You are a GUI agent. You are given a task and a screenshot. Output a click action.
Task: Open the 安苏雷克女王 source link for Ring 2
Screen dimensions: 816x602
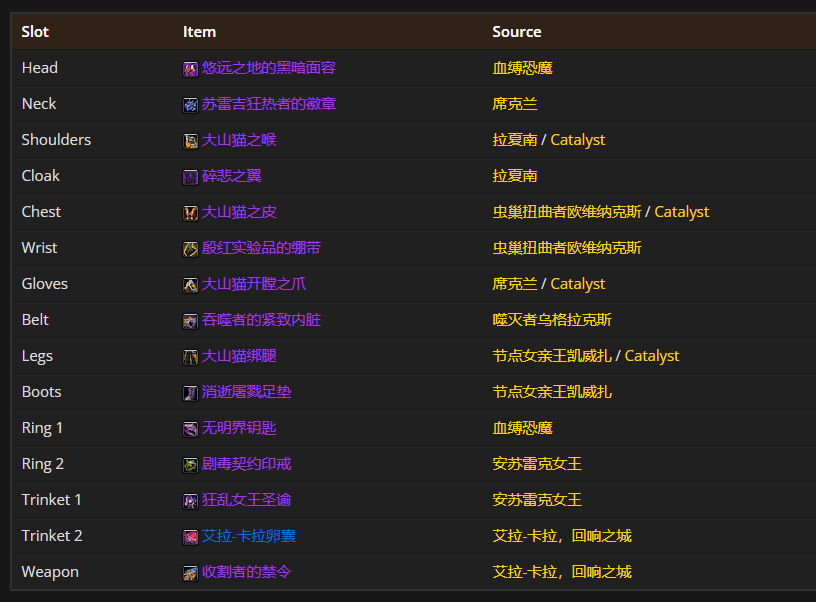click(537, 464)
